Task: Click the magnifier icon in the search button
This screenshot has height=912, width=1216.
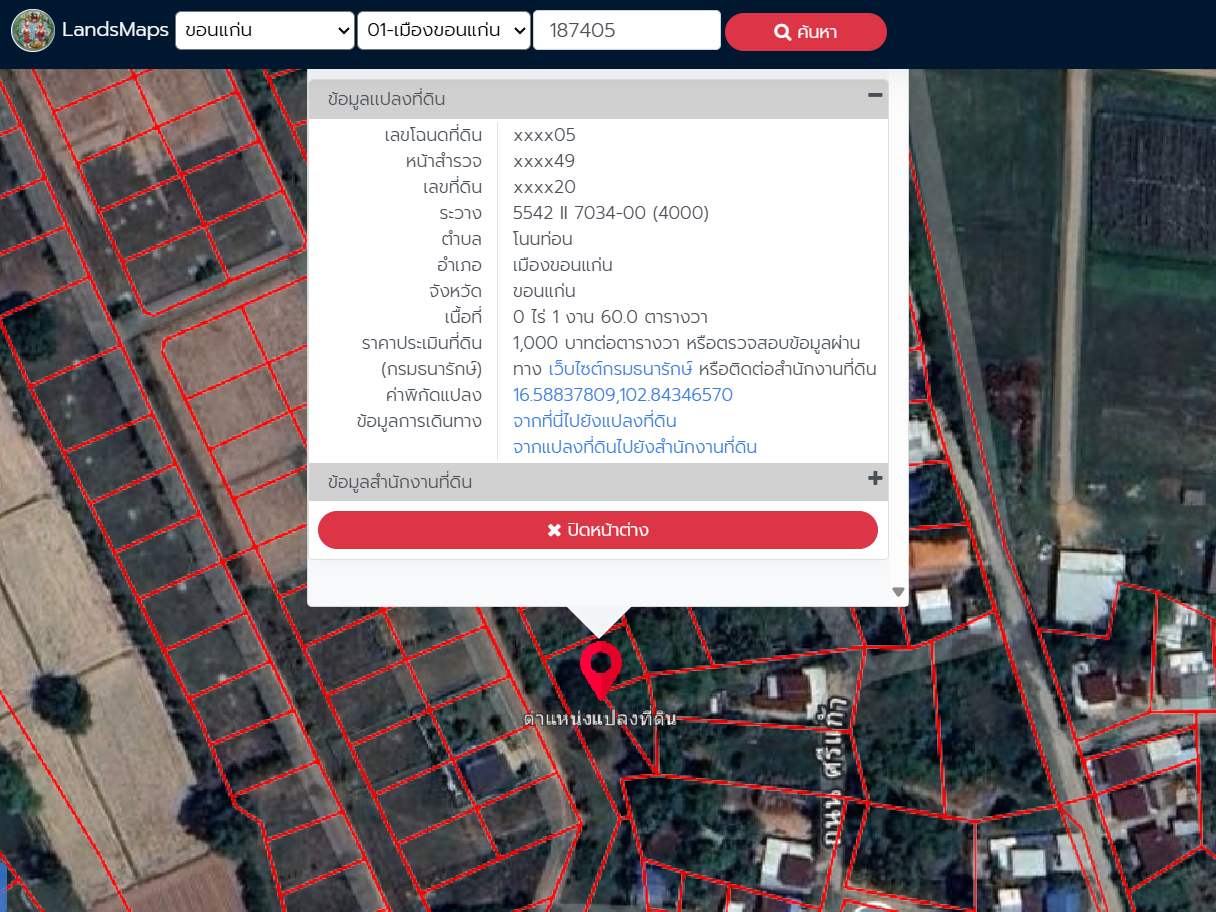Action: click(x=783, y=32)
